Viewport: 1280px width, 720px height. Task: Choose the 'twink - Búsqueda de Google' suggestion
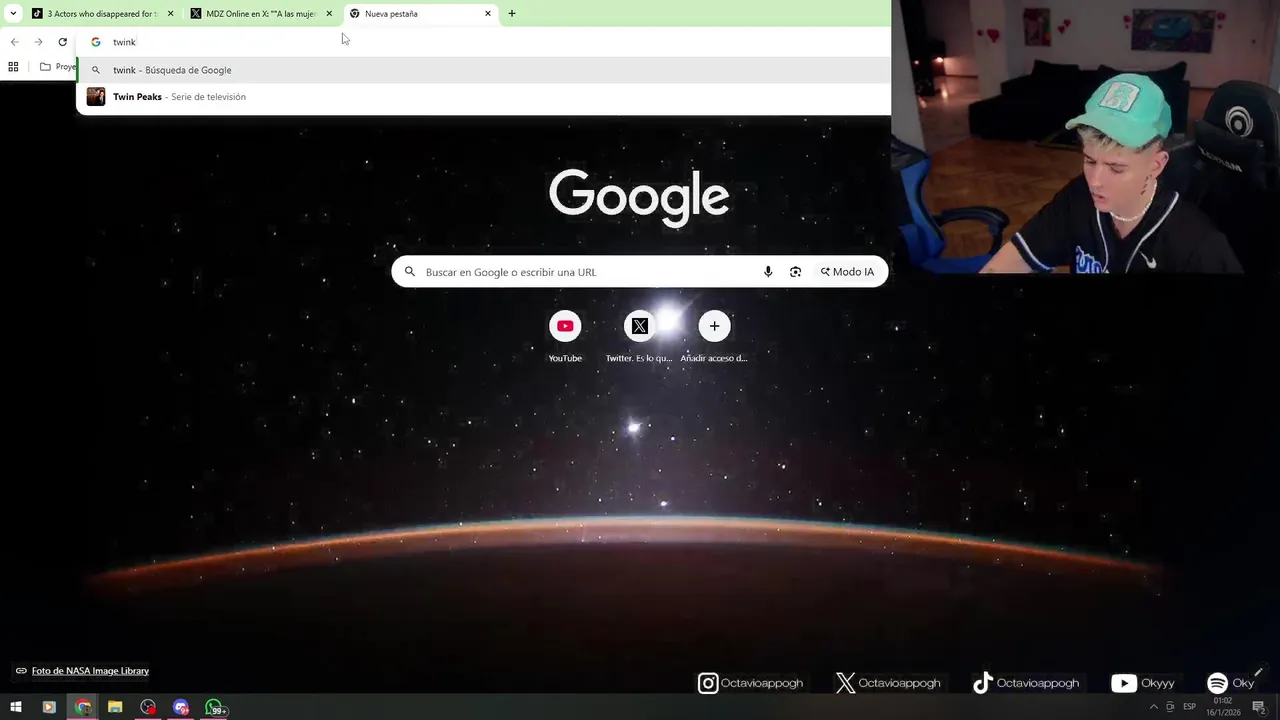click(x=483, y=70)
